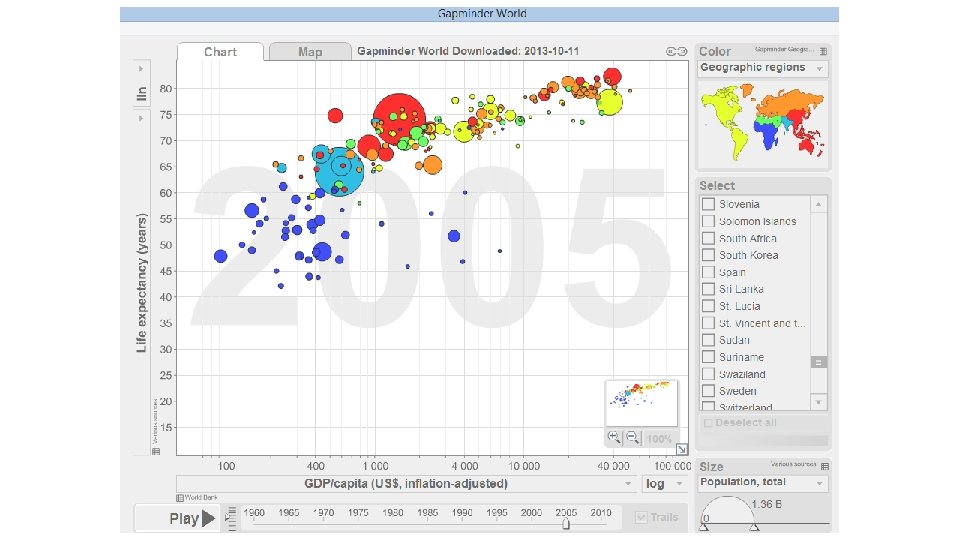
Task: Click the blue bubble near 4 000 GDP
Action: click(454, 236)
